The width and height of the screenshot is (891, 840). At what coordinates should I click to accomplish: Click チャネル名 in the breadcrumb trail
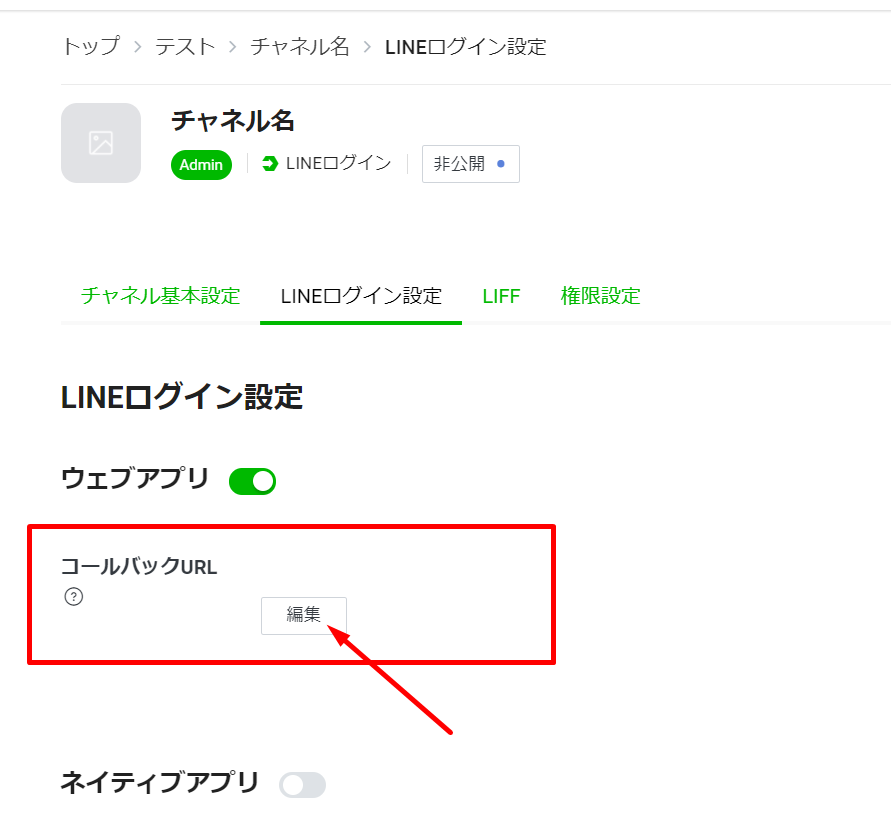(299, 47)
